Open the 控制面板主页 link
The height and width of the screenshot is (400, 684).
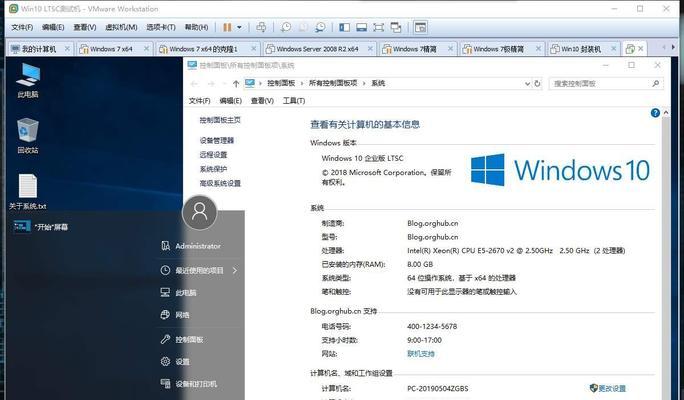click(220, 120)
